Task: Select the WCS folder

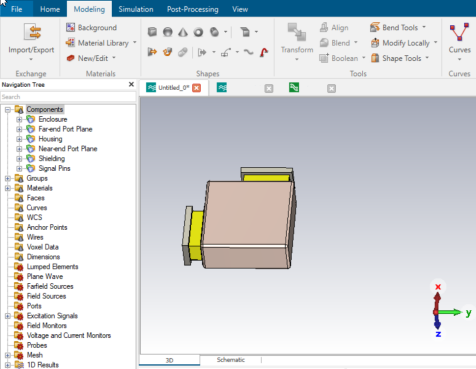Action: (x=34, y=217)
